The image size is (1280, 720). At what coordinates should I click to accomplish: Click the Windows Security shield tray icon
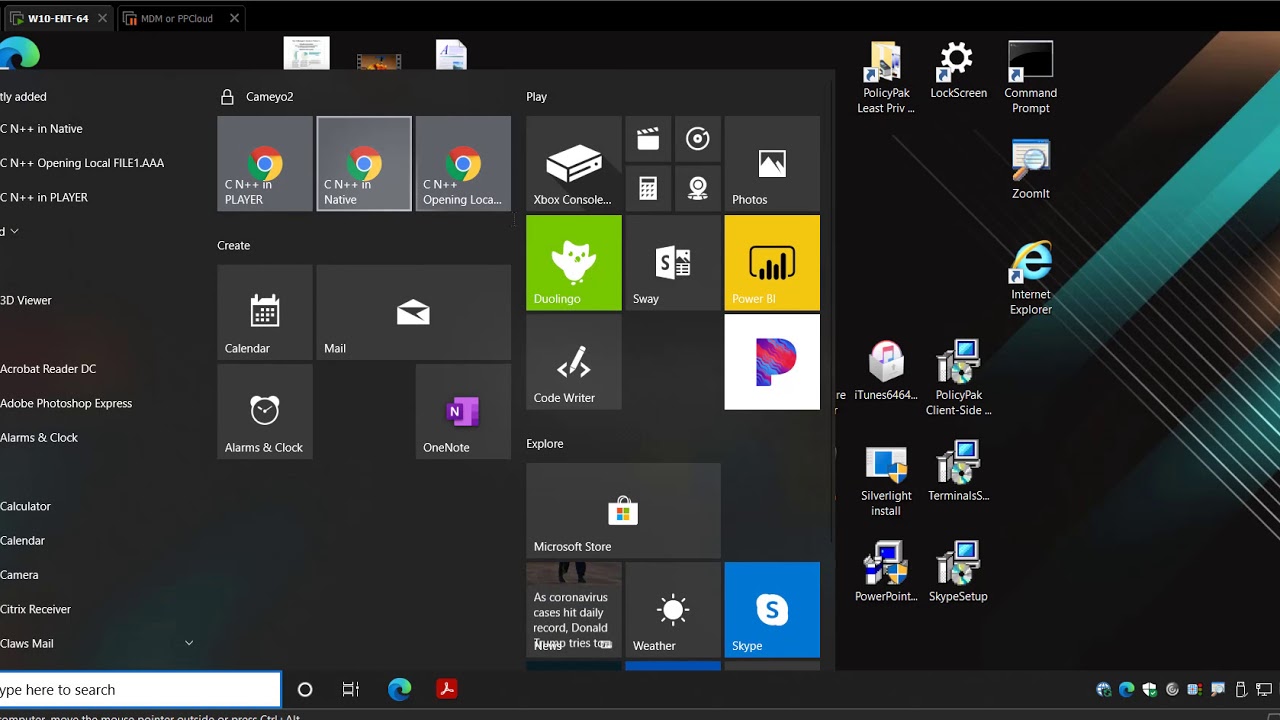[1149, 689]
